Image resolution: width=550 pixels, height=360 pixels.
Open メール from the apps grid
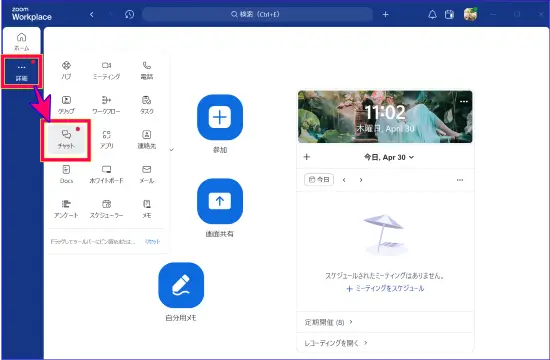pos(147,174)
